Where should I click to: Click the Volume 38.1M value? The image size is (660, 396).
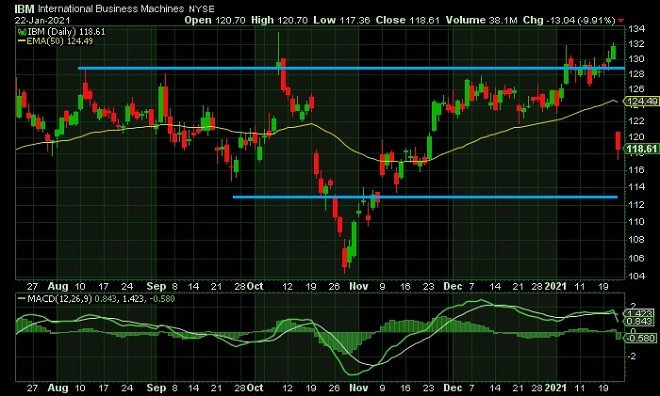482,20
